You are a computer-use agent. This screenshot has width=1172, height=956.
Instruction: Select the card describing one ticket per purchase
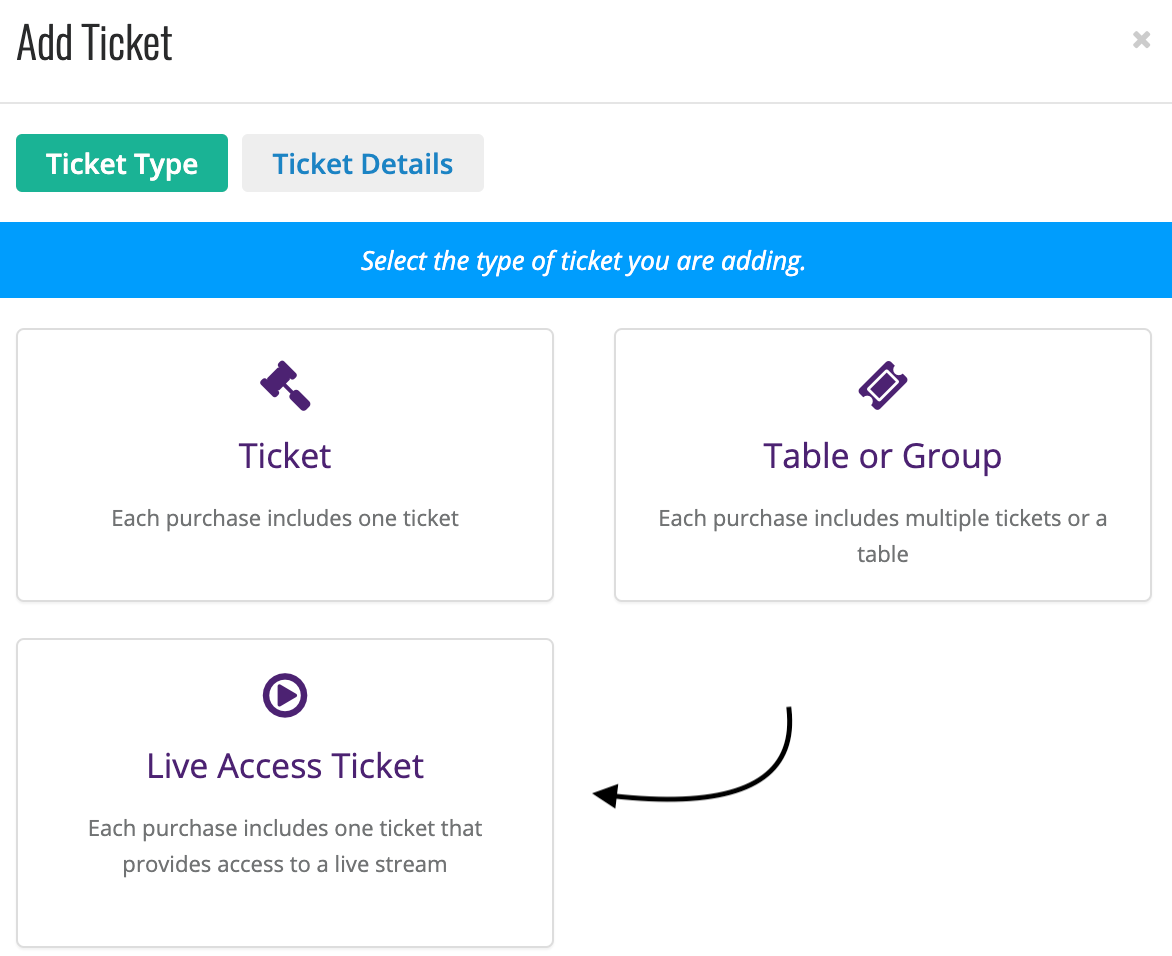pos(285,465)
